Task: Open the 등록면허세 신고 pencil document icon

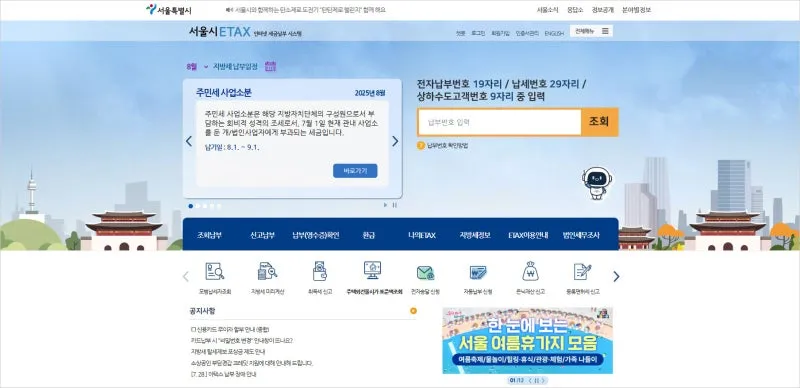Action: (x=582, y=271)
